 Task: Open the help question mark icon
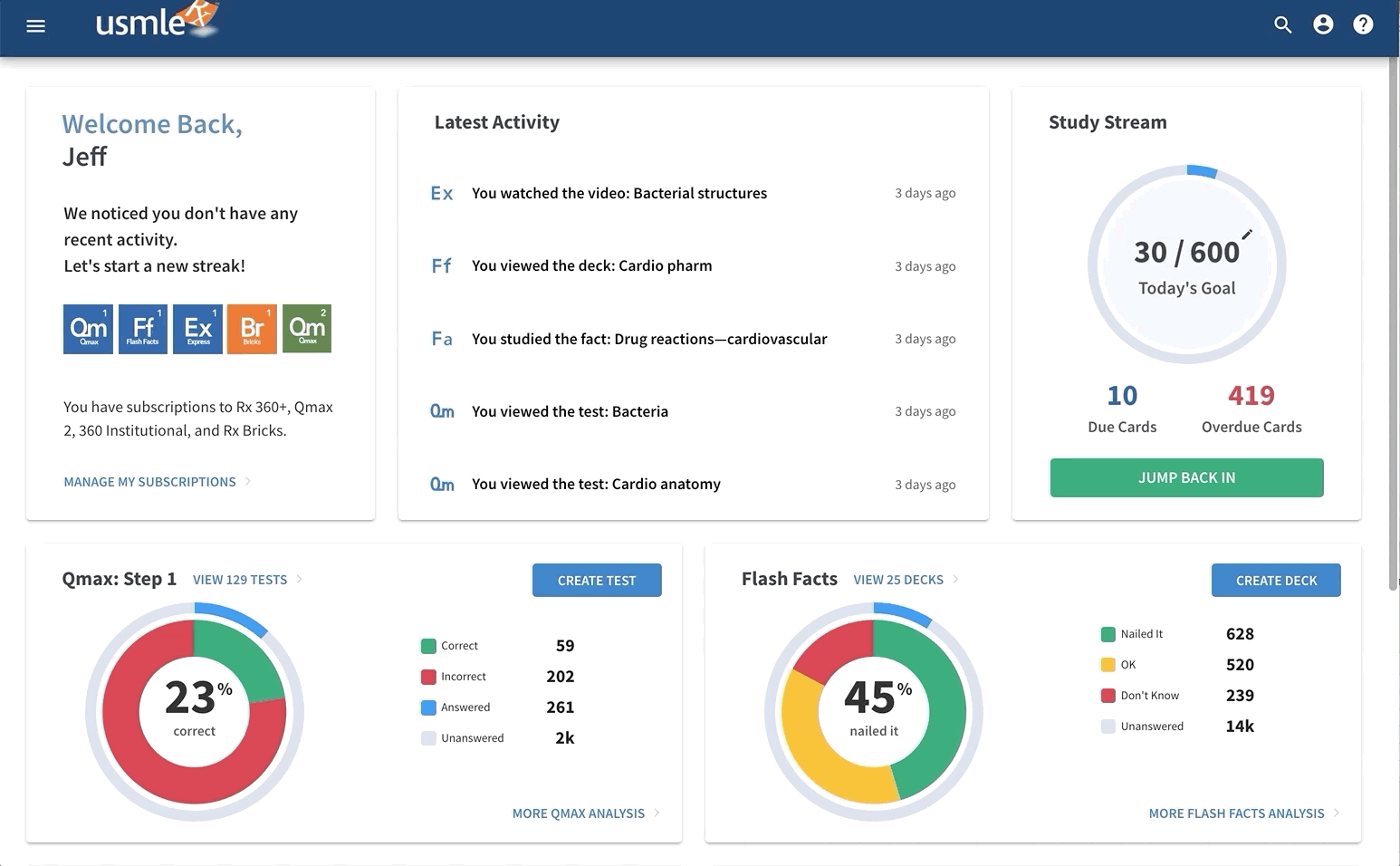1363,24
